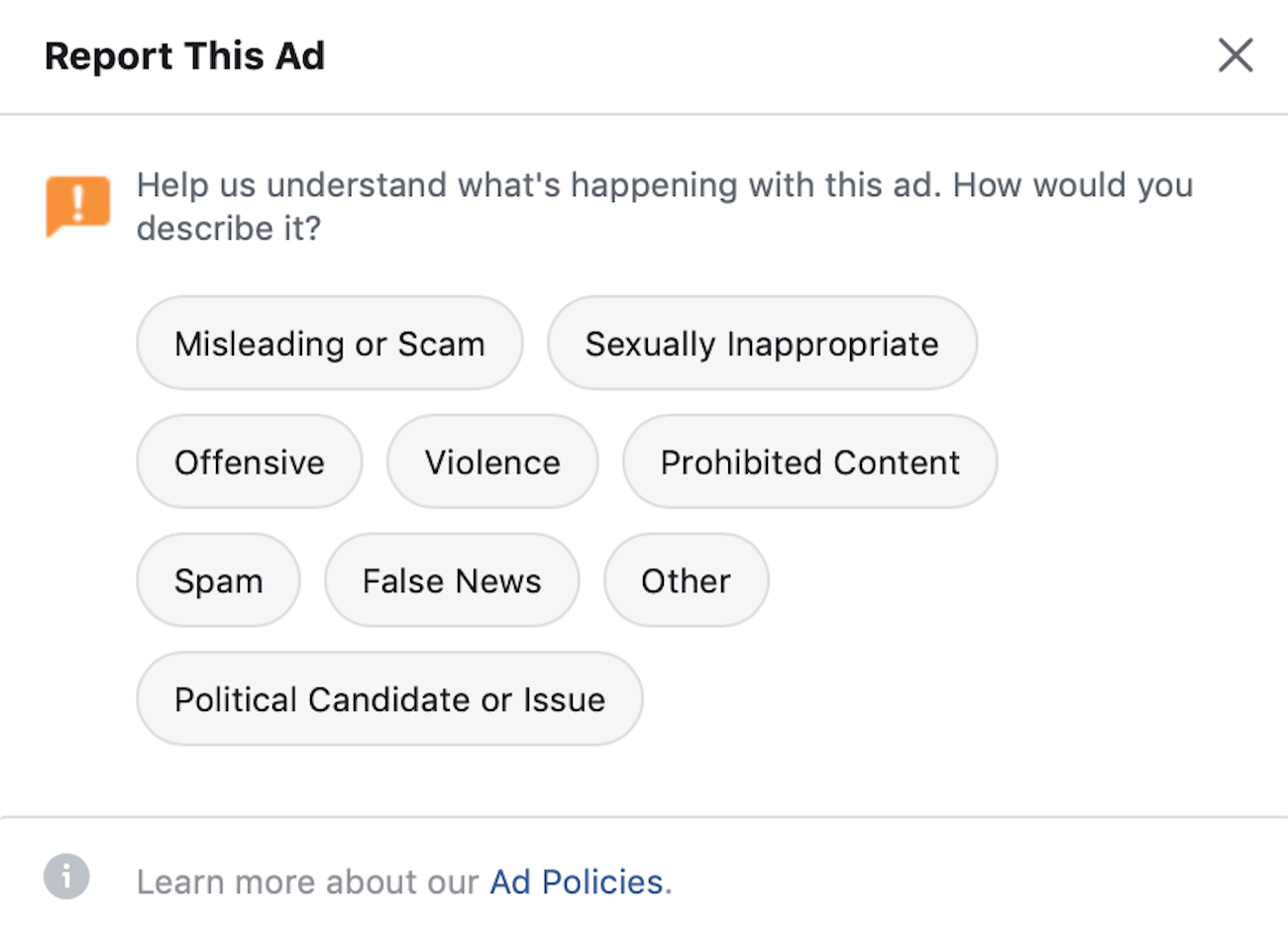Choose Sexually Inappropriate as the reason

762,344
